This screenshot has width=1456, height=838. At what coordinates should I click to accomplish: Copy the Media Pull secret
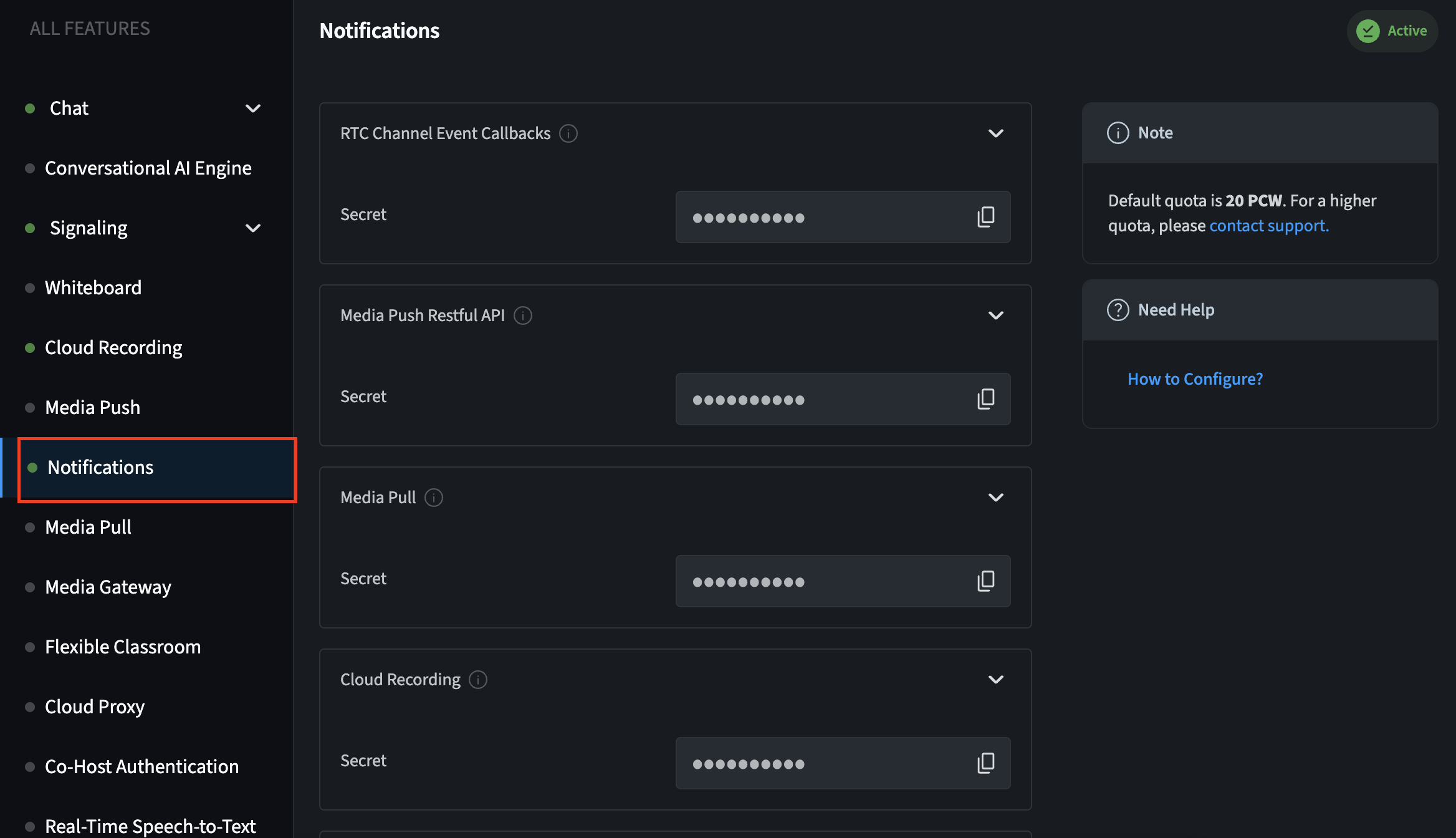987,581
